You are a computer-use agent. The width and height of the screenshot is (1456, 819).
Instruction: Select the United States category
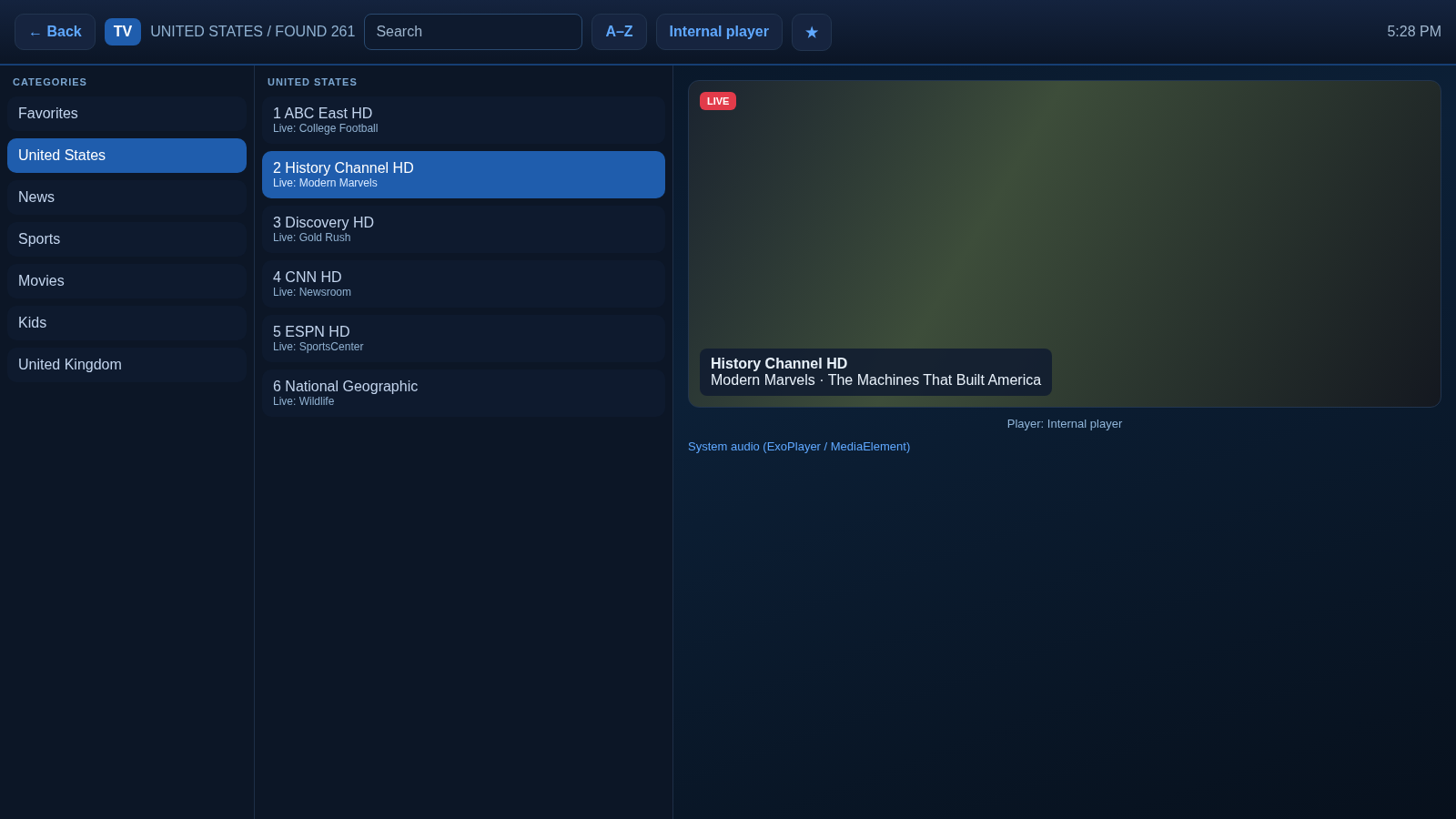(x=126, y=156)
